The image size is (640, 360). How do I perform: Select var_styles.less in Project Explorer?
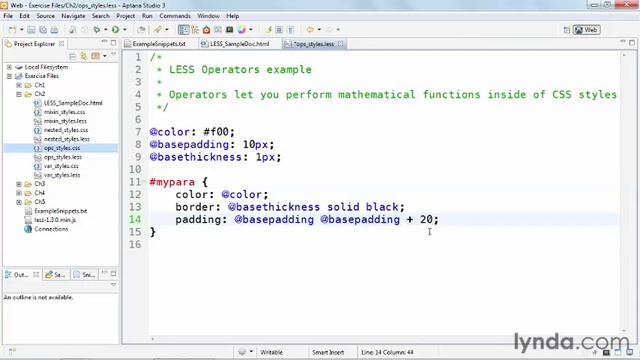point(62,175)
